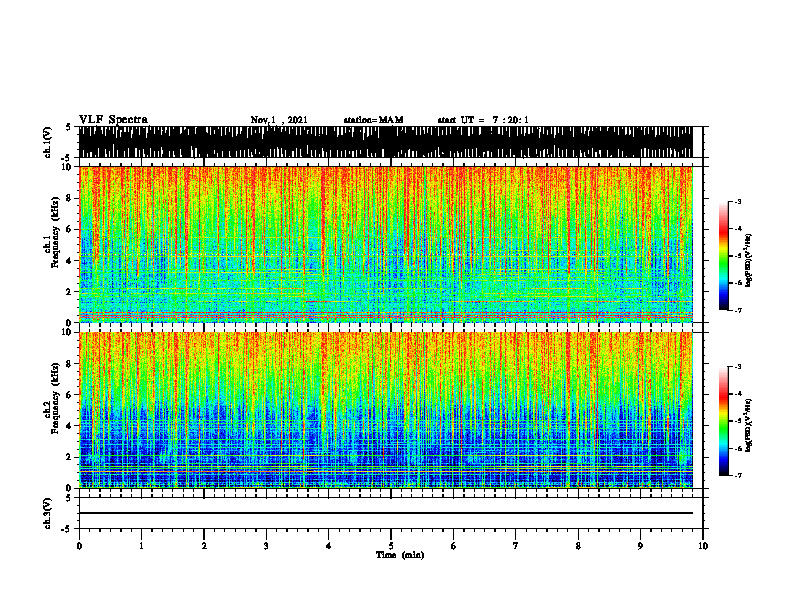Viewport: 792px width, 612px height.
Task: Click the ch.1 spectrogram color bar
Action: pos(724,256)
